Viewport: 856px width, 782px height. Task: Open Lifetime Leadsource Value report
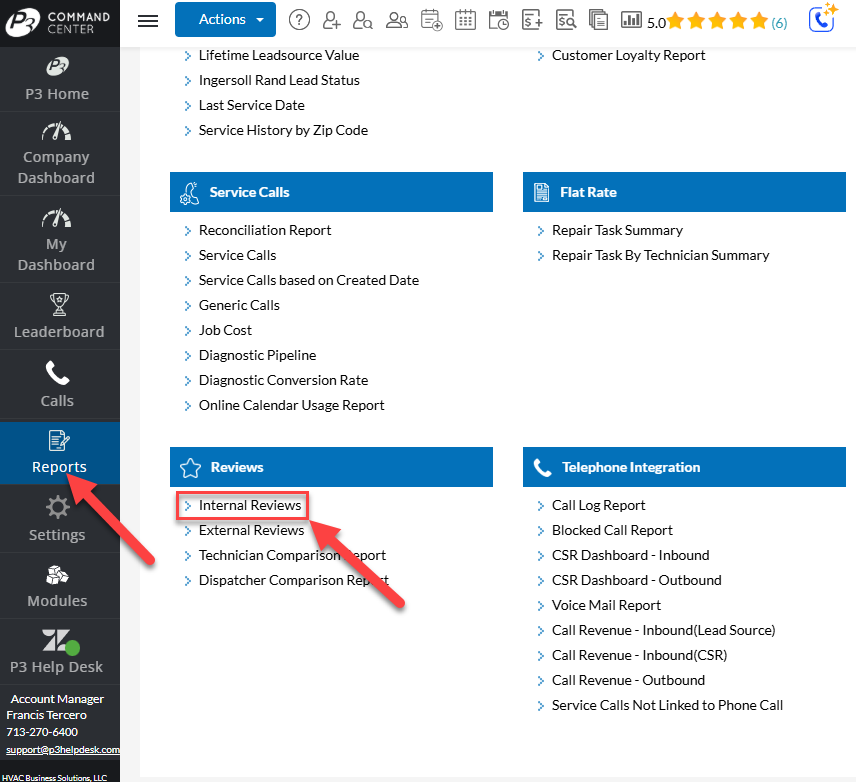(x=278, y=55)
